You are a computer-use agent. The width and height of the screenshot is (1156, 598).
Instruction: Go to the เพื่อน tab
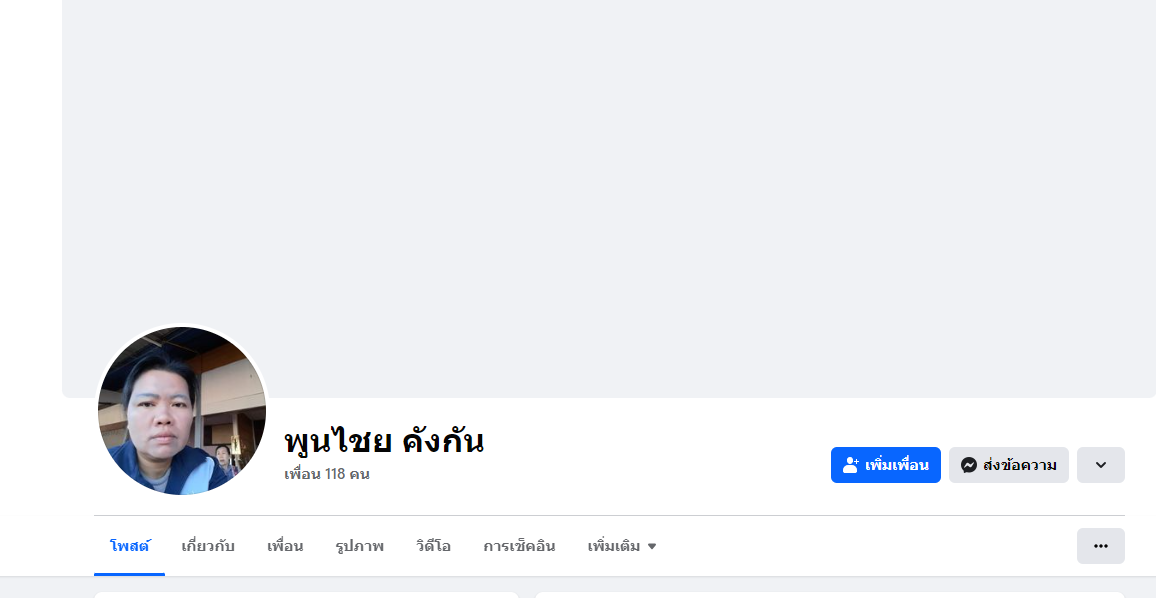285,546
